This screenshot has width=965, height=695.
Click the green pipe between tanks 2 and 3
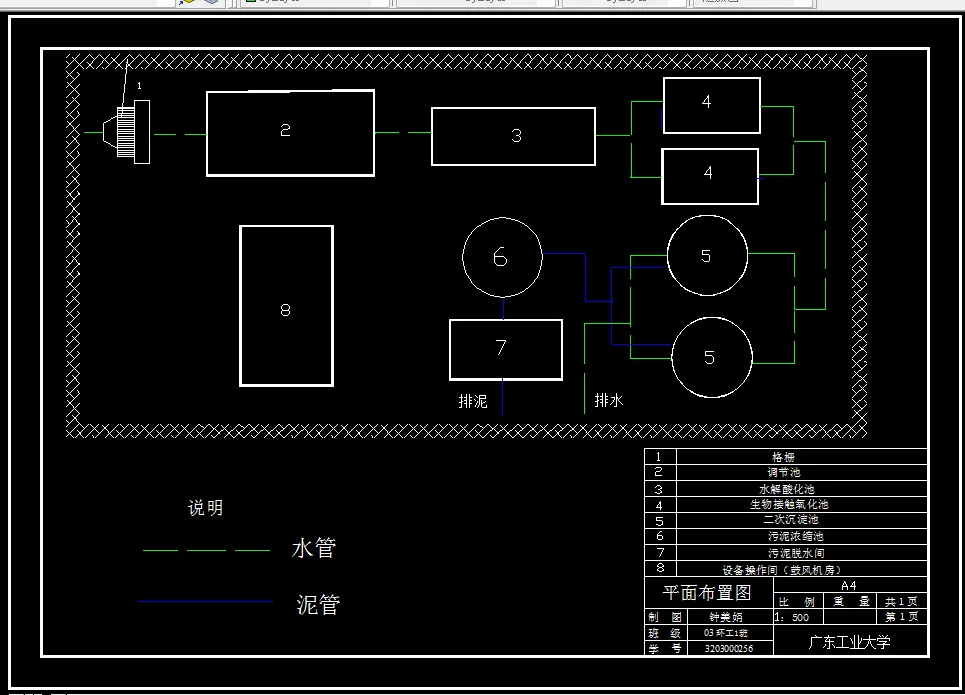(403, 132)
